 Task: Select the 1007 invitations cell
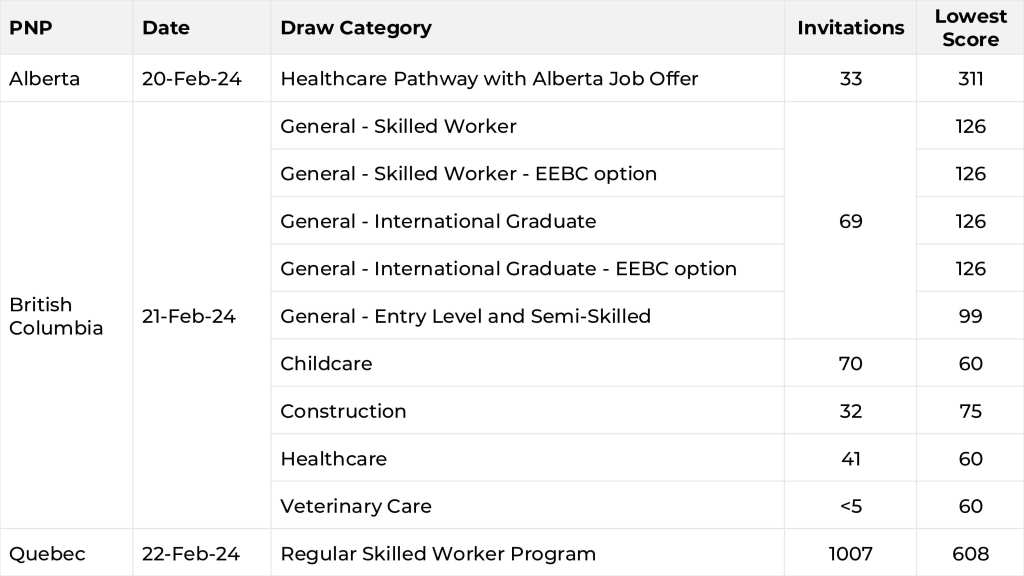point(850,553)
